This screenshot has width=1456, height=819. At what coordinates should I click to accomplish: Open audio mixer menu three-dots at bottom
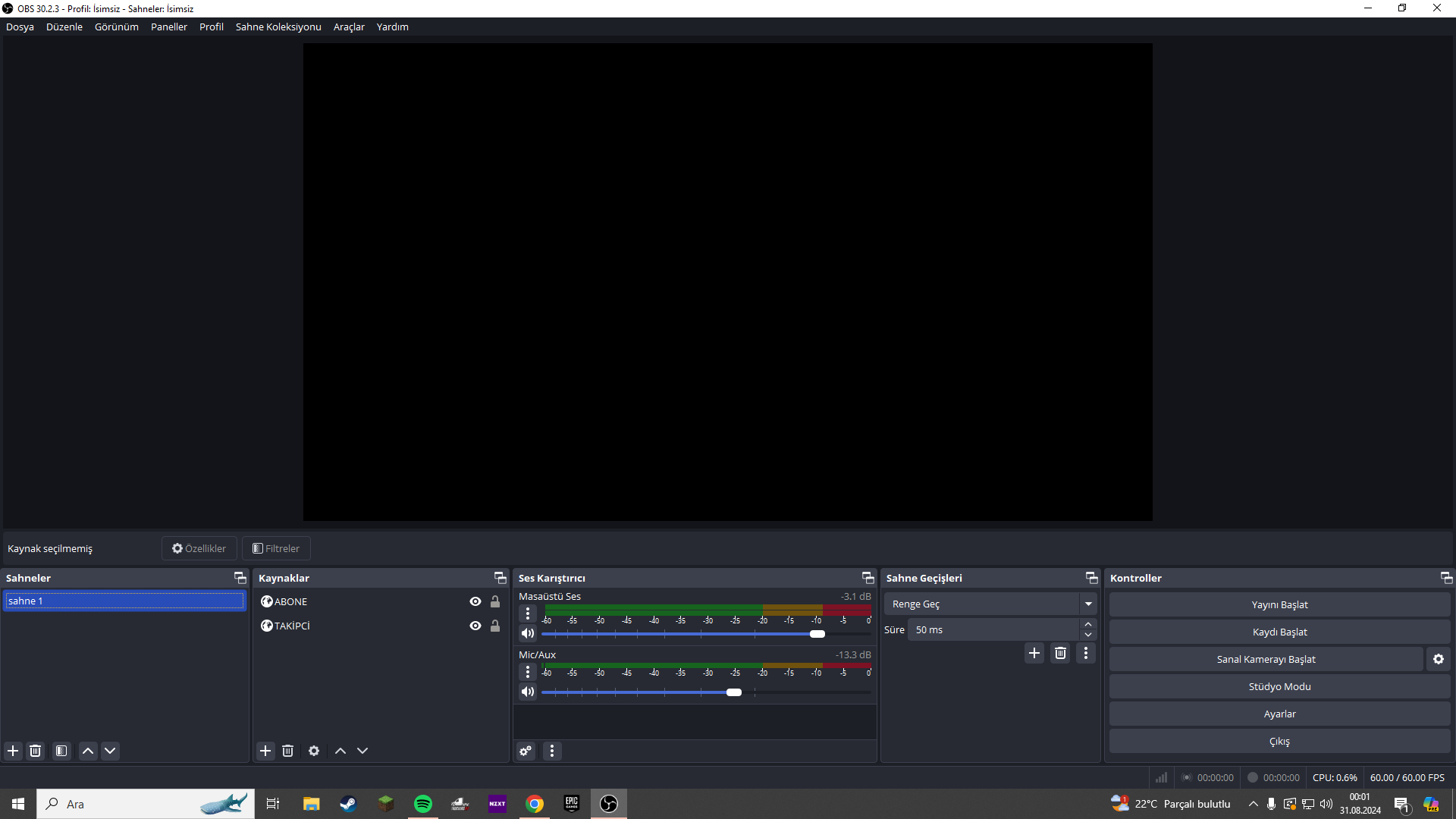coord(552,751)
